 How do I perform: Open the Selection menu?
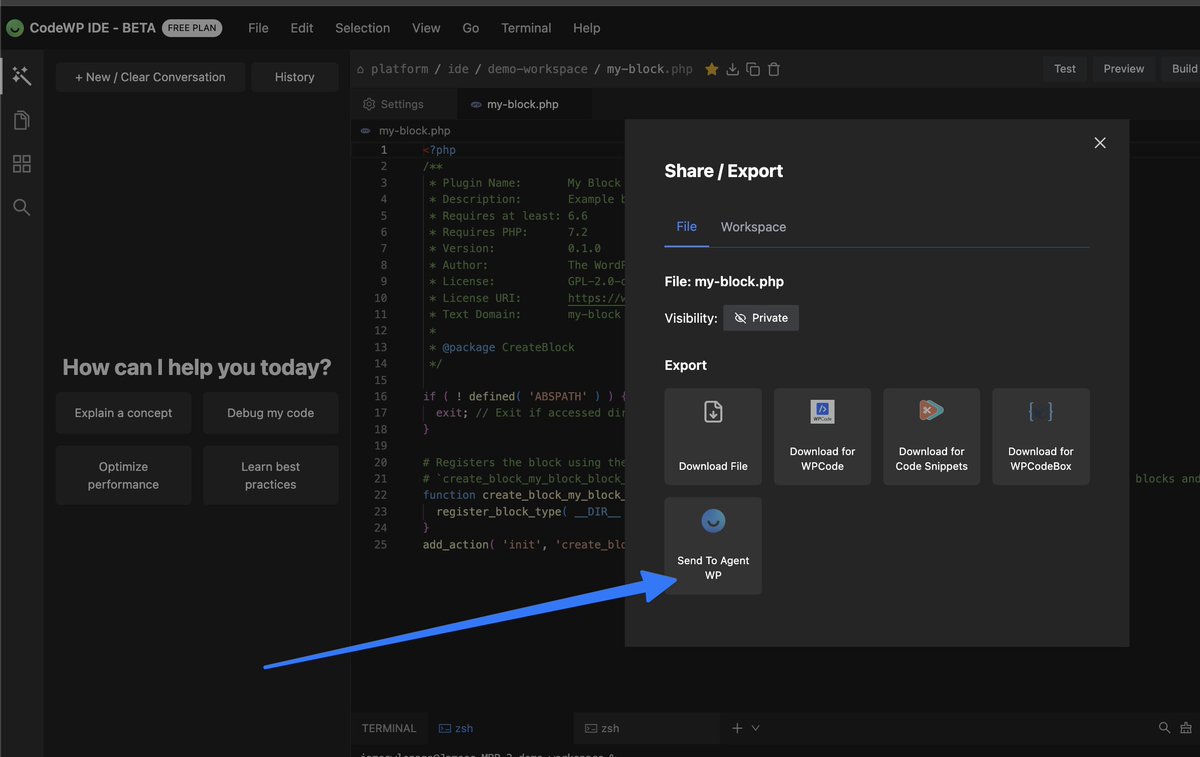362,28
